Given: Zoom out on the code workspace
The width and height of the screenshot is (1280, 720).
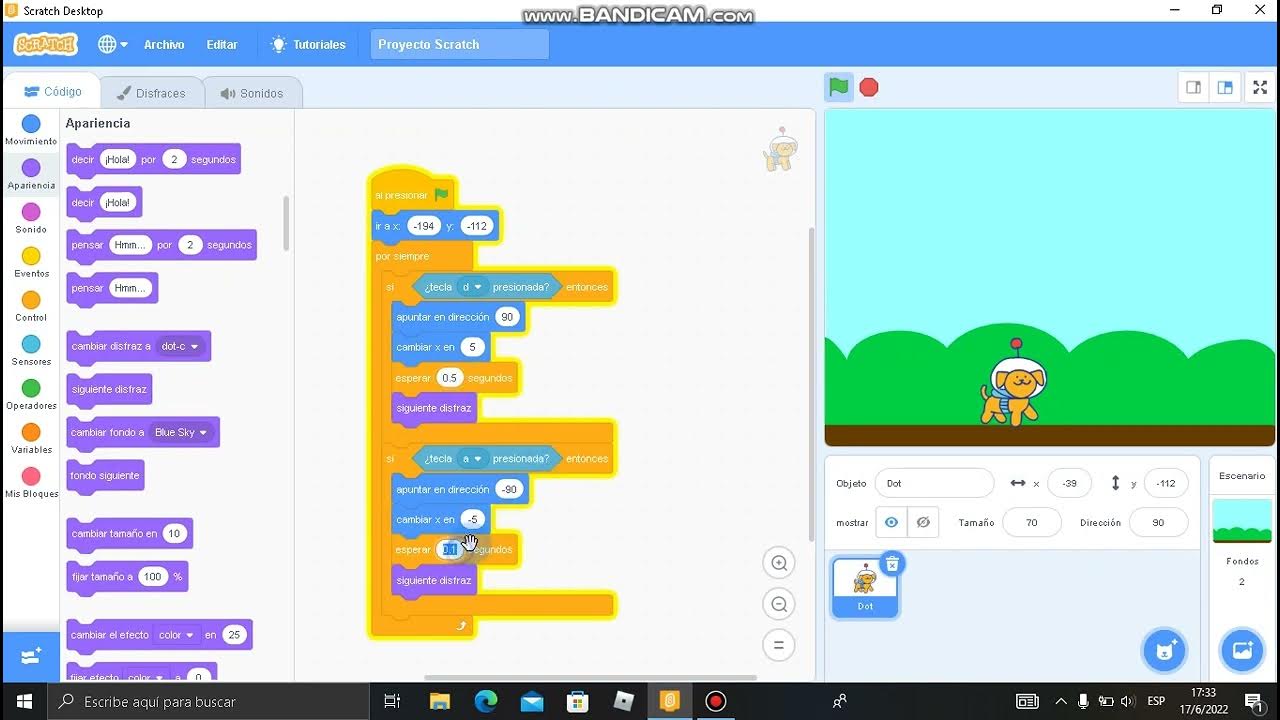Looking at the screenshot, I should coord(778,604).
